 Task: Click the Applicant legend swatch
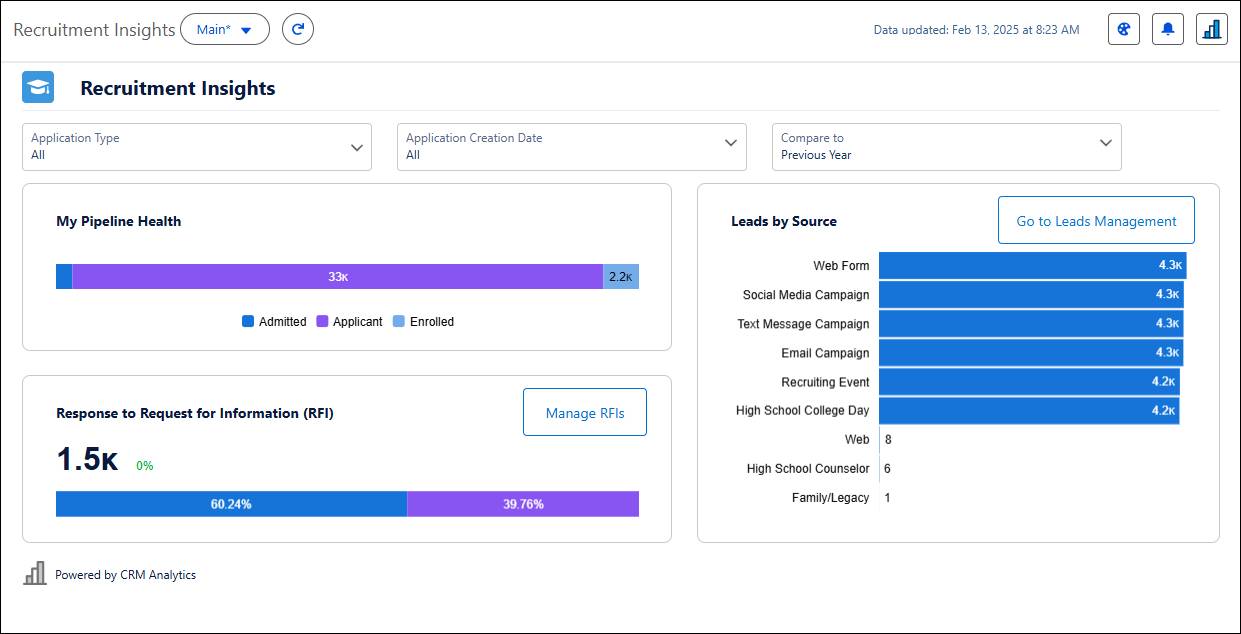[323, 321]
